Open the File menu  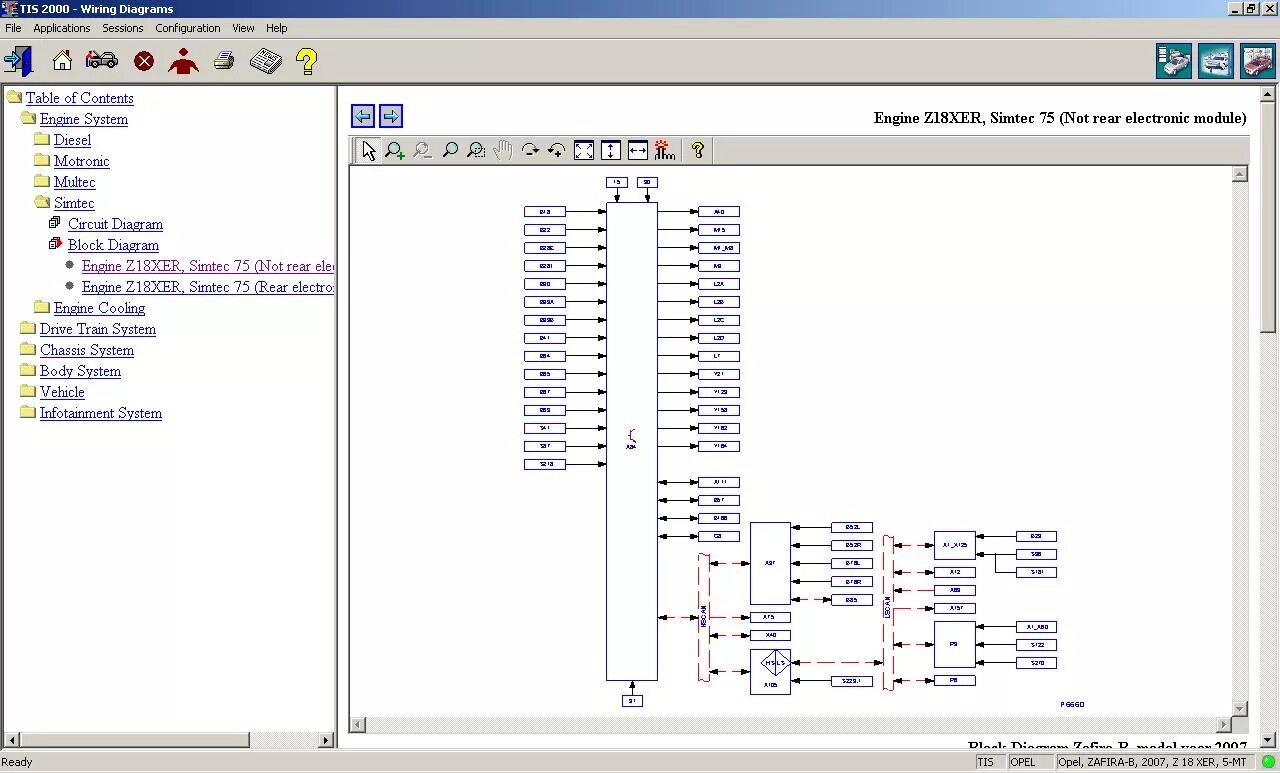[13, 28]
